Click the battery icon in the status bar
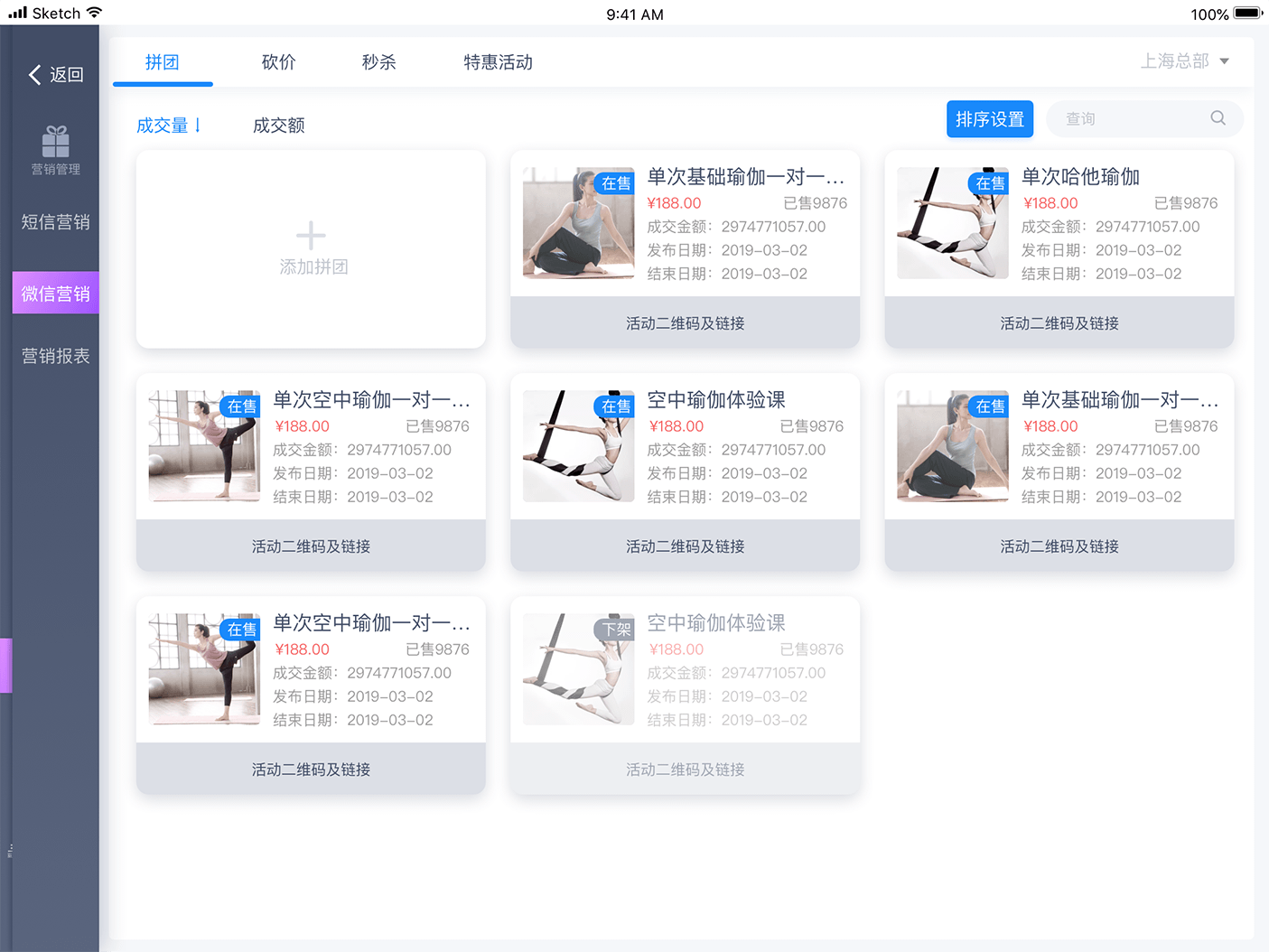The height and width of the screenshot is (952, 1269). click(x=1247, y=14)
